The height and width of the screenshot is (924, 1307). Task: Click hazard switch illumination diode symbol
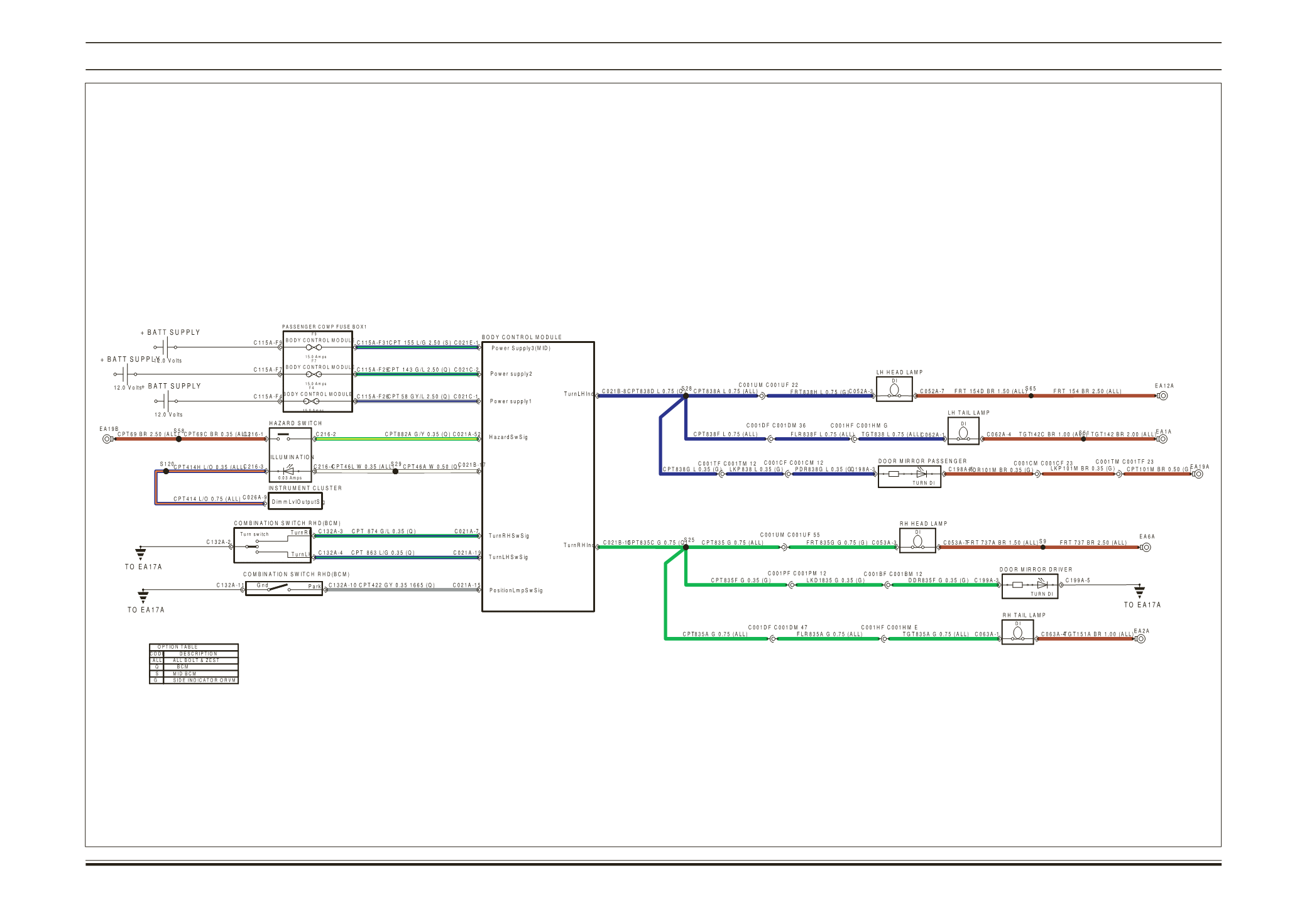289,470
